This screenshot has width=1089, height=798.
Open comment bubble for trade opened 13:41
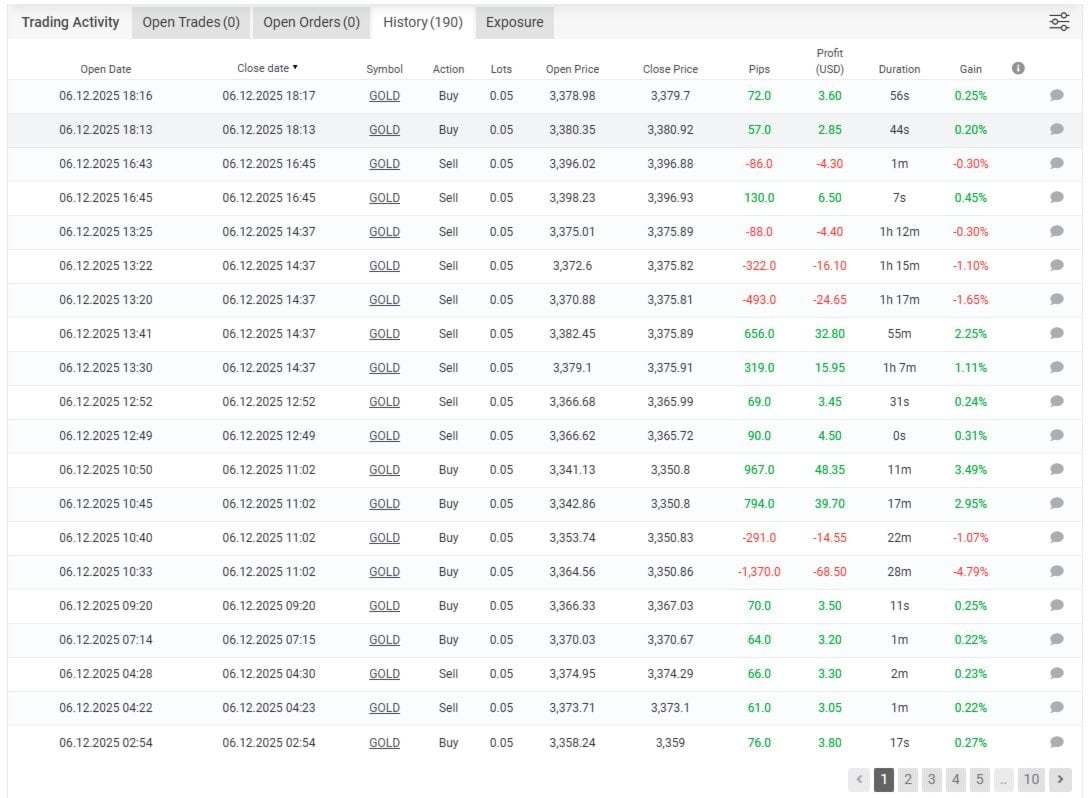coord(1057,333)
